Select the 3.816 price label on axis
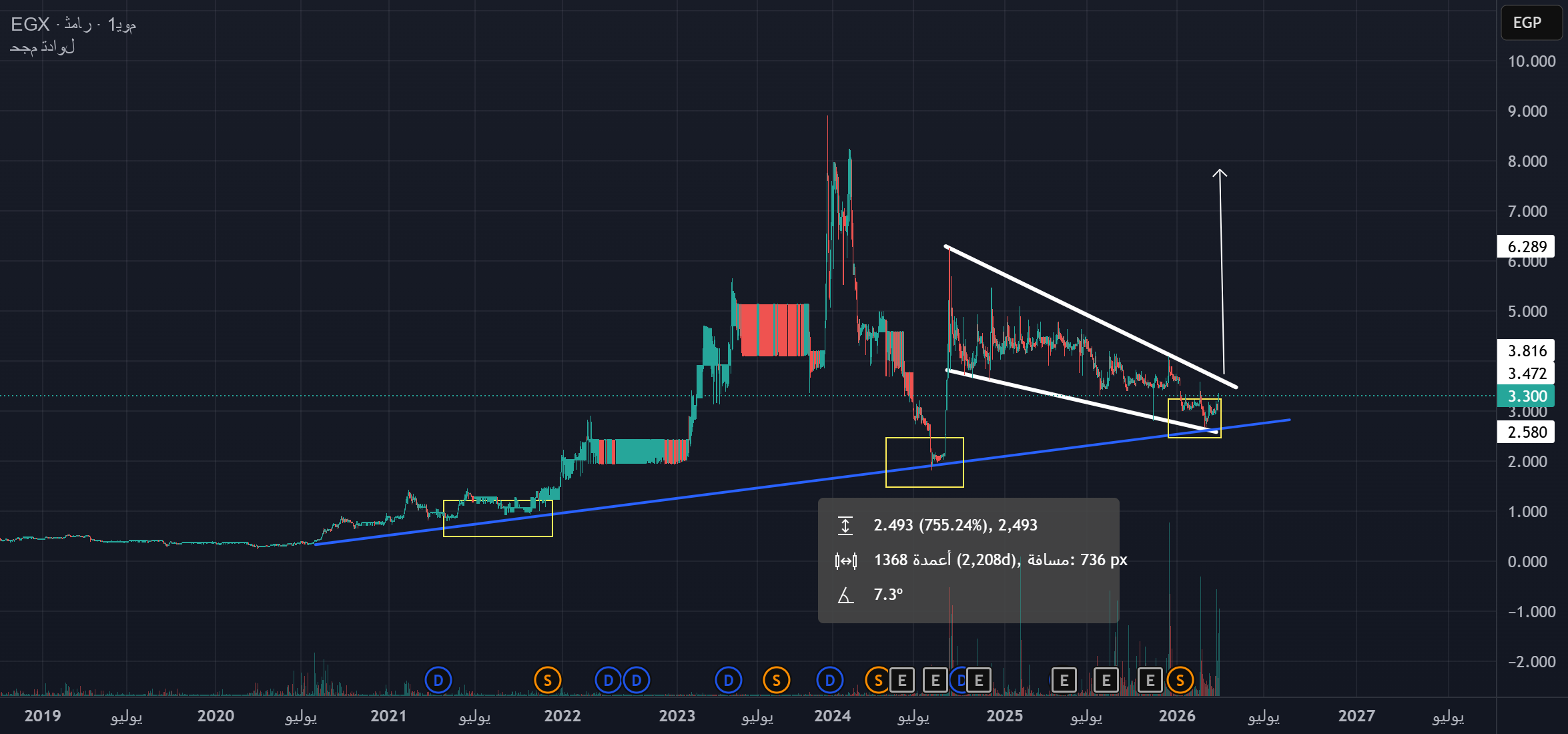1568x734 pixels. [1527, 351]
